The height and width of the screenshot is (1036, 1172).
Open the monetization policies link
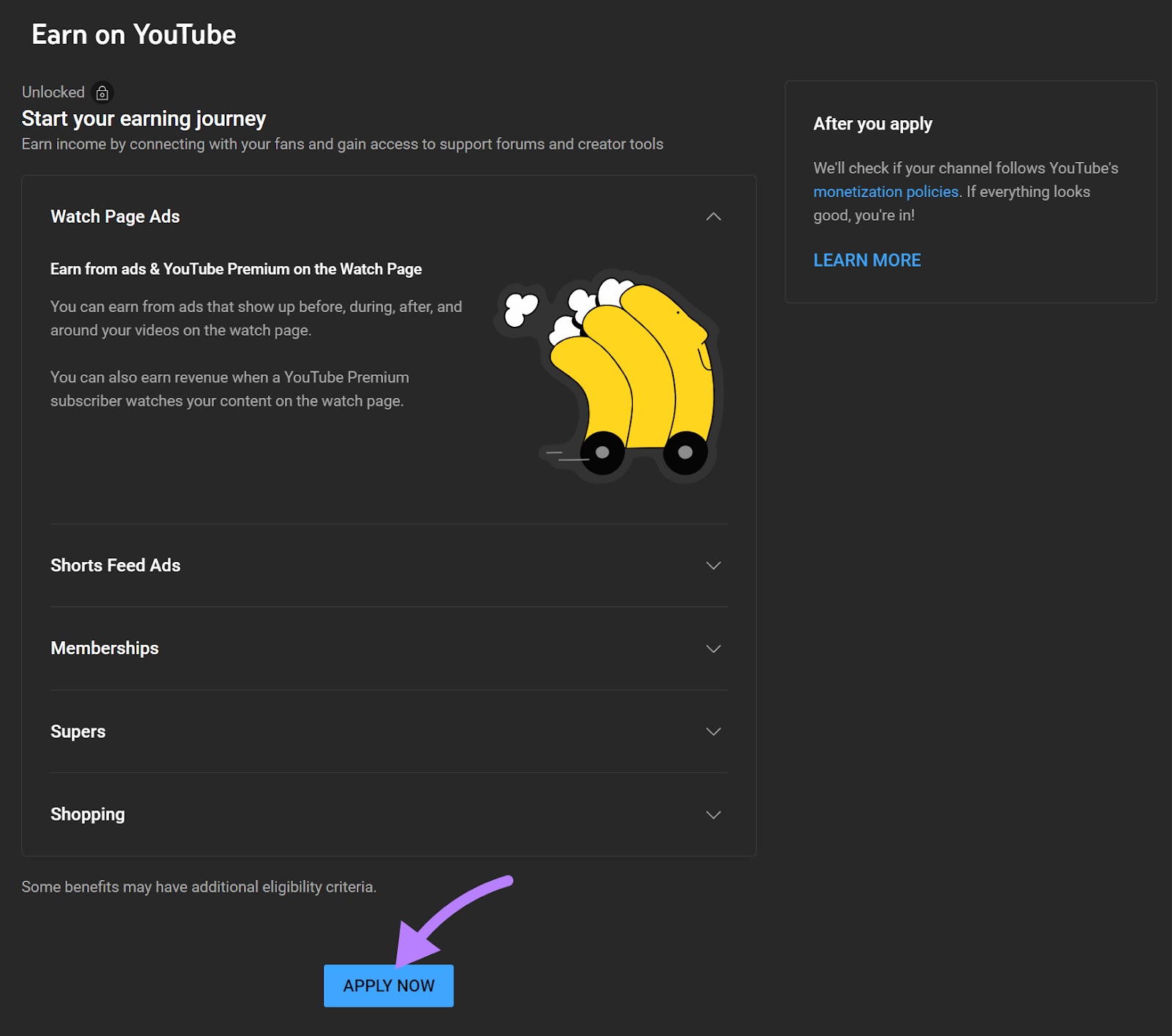click(x=885, y=191)
